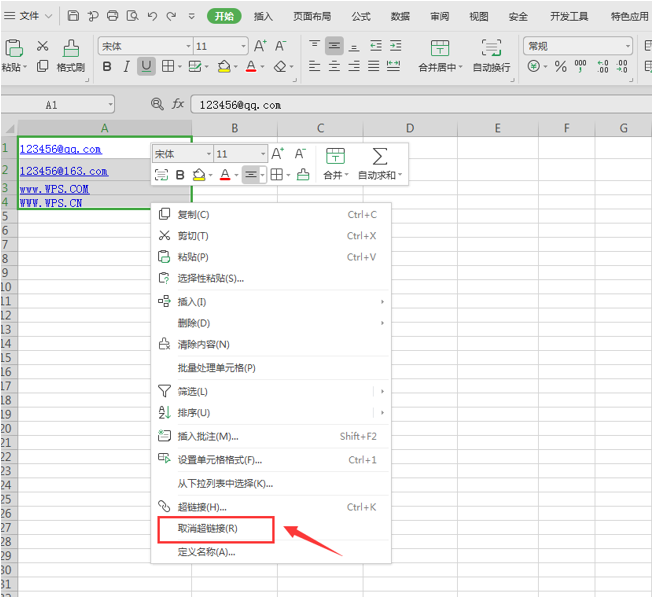Click the fx insert function icon
653x601 pixels.
(178, 104)
